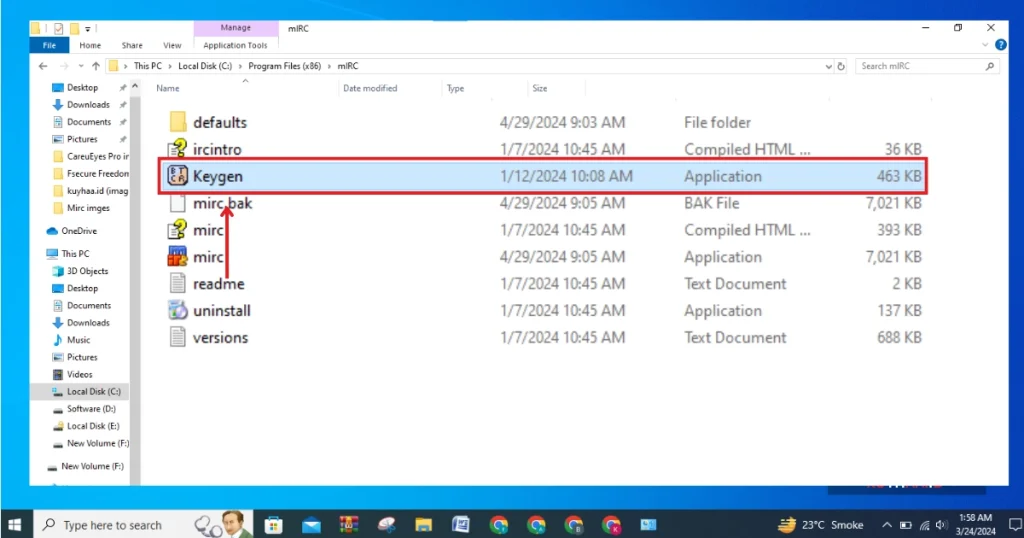Navigate to Local Disk (C:) breadcrumb
Viewport: 1024px width, 538px height.
(x=205, y=66)
